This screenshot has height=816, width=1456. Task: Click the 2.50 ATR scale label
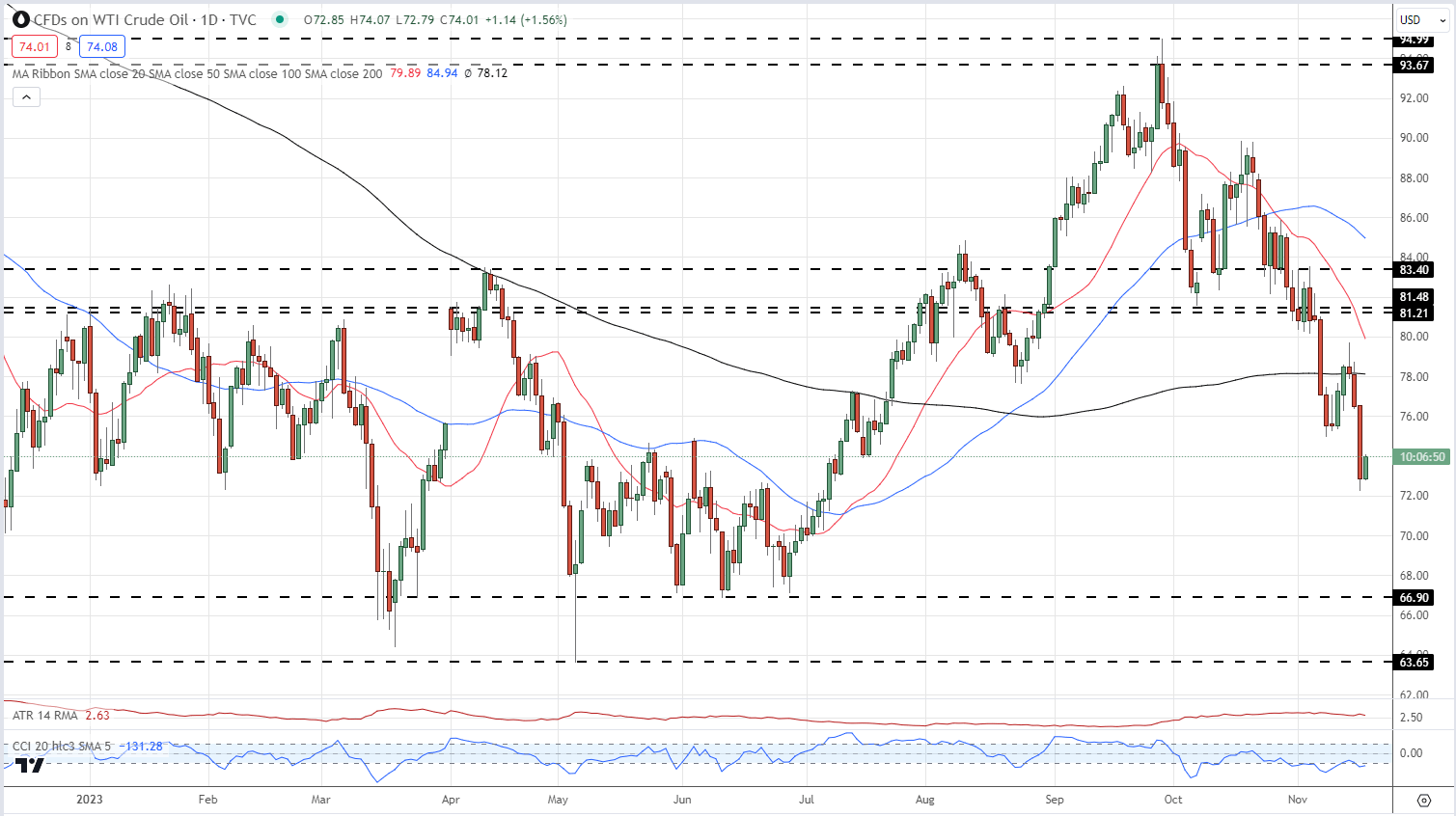(1411, 718)
